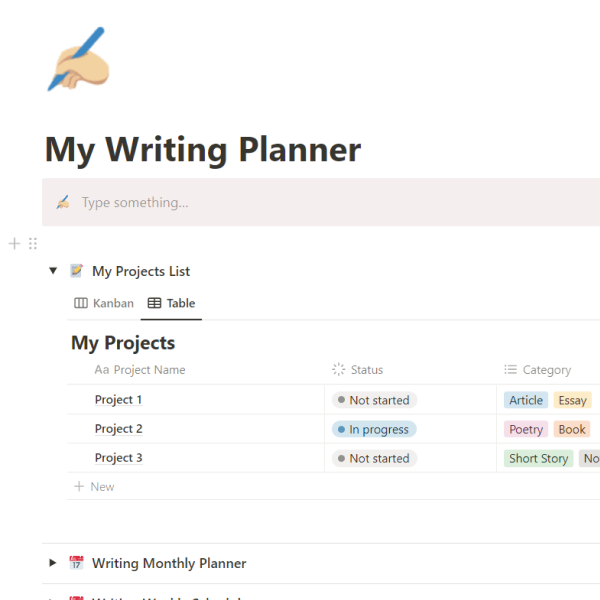Open the Not started status for Project 1
The width and height of the screenshot is (600, 600).
374,400
